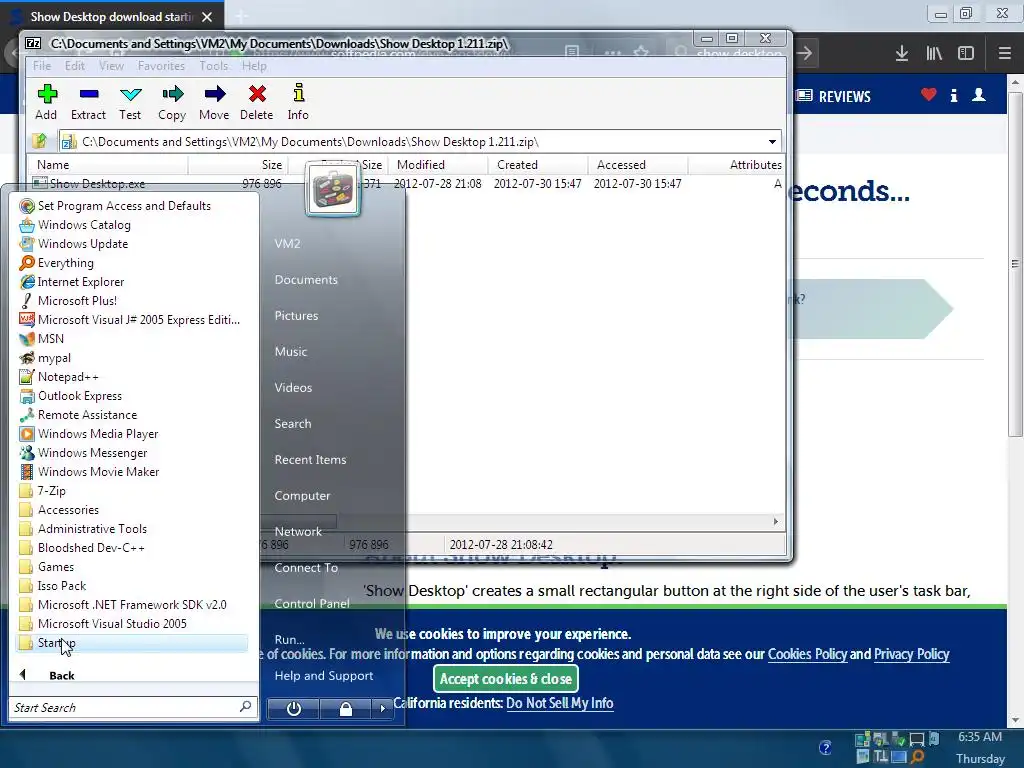Click the Extract toolbar icon
The width and height of the screenshot is (1024, 768).
point(88,102)
